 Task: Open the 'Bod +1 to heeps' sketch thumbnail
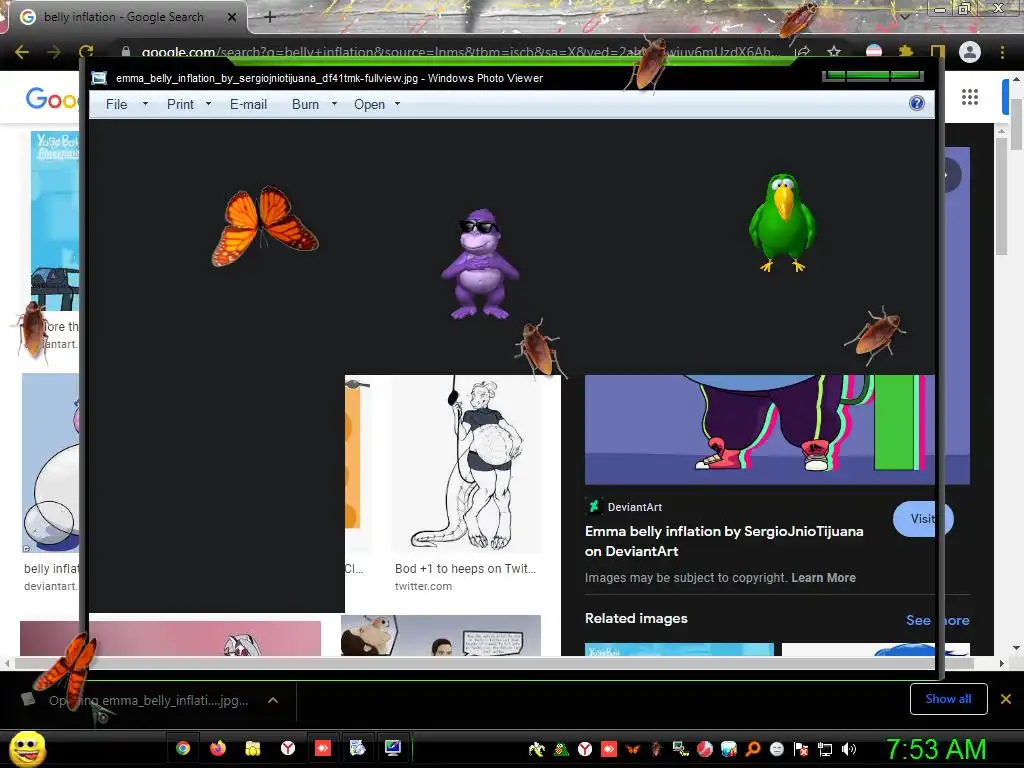pyautogui.click(x=466, y=464)
